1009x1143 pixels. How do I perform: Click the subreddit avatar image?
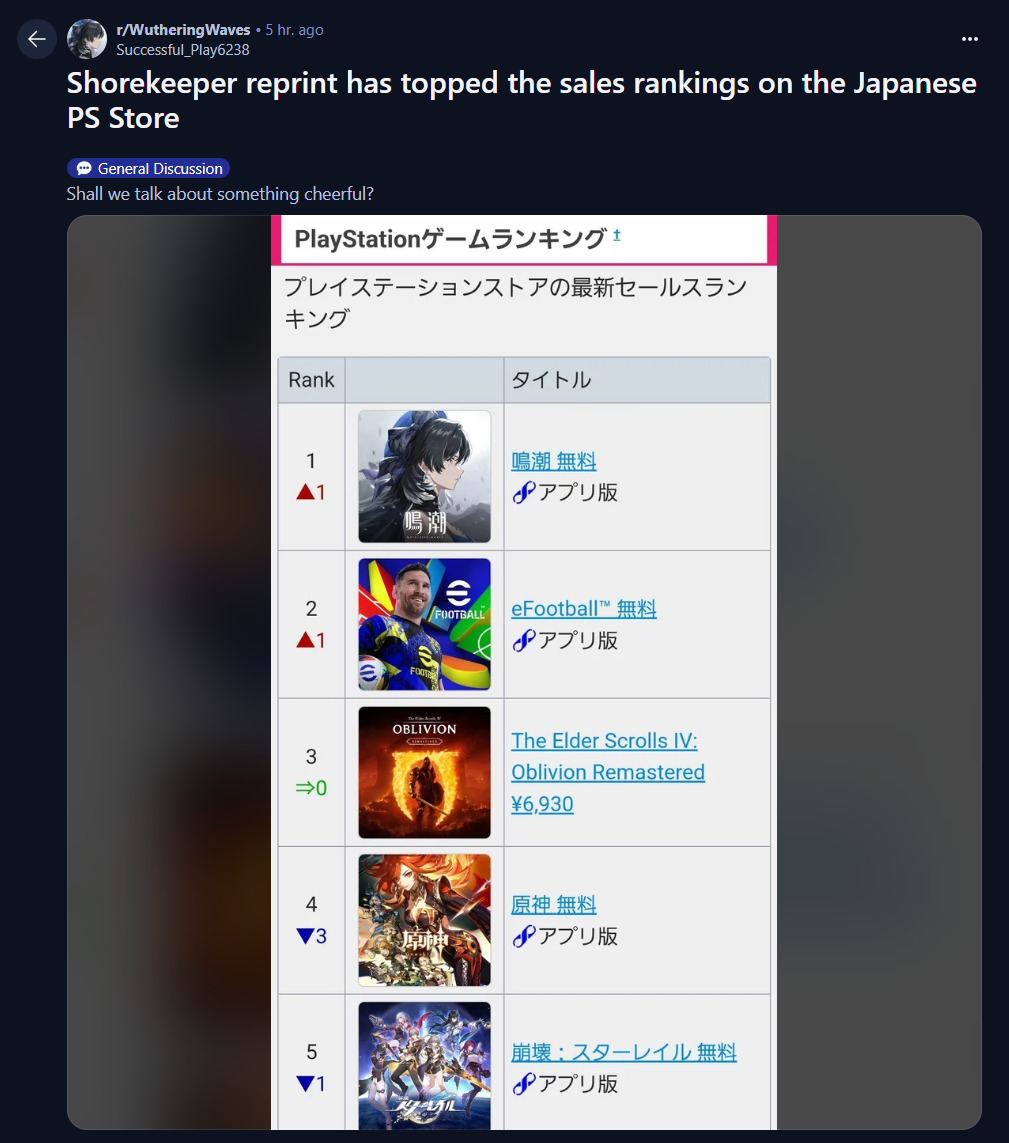coord(87,39)
